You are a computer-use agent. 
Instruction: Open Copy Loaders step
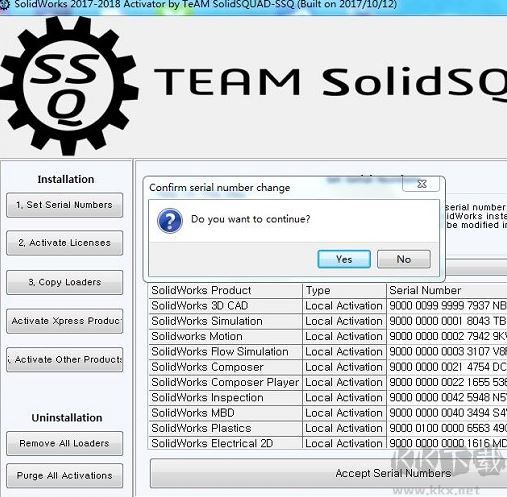tap(64, 282)
